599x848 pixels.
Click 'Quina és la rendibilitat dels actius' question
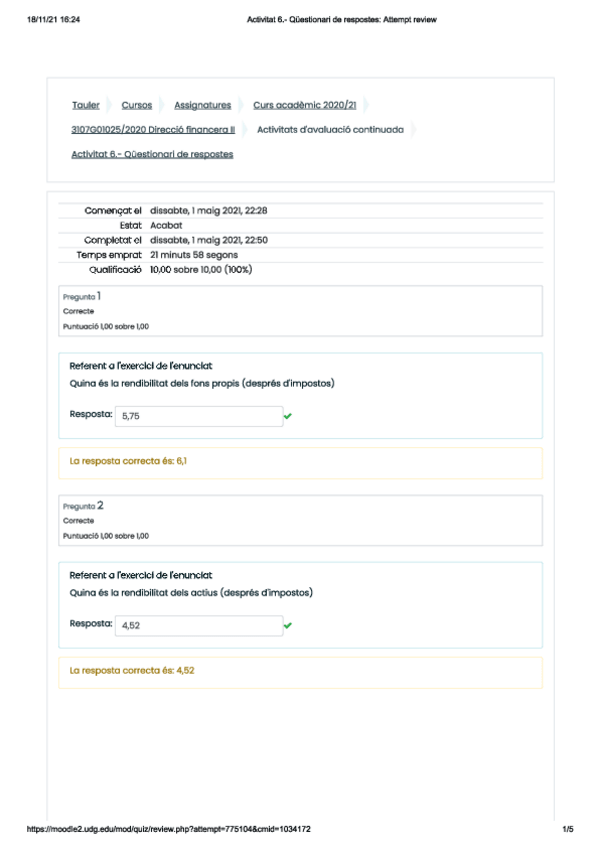click(191, 593)
